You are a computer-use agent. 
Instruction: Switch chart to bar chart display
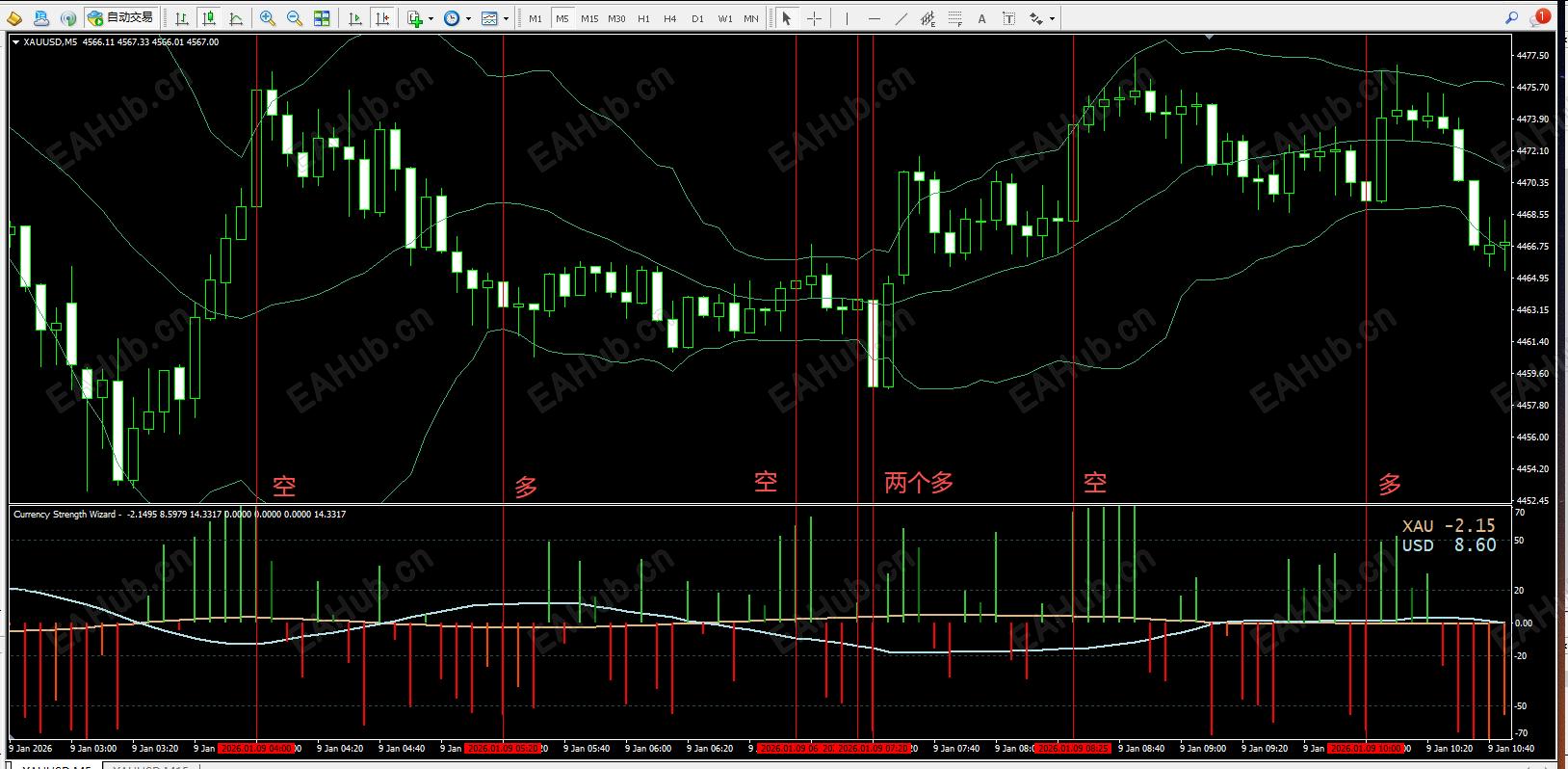(x=182, y=18)
